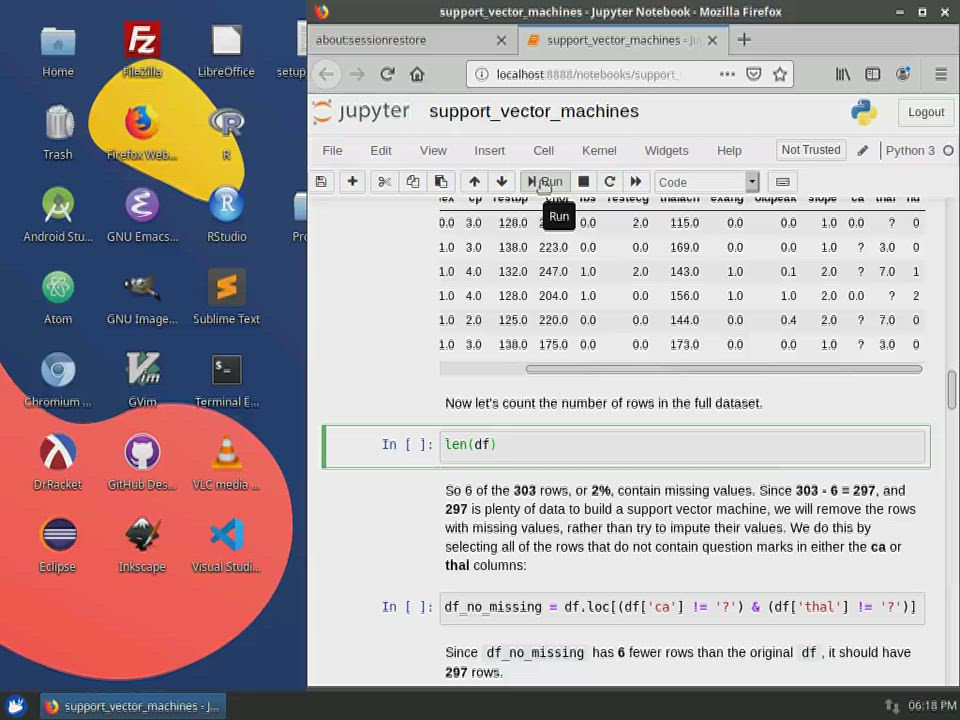Viewport: 960px width, 720px height.
Task: Go to Firefox home page
Action: 417,74
